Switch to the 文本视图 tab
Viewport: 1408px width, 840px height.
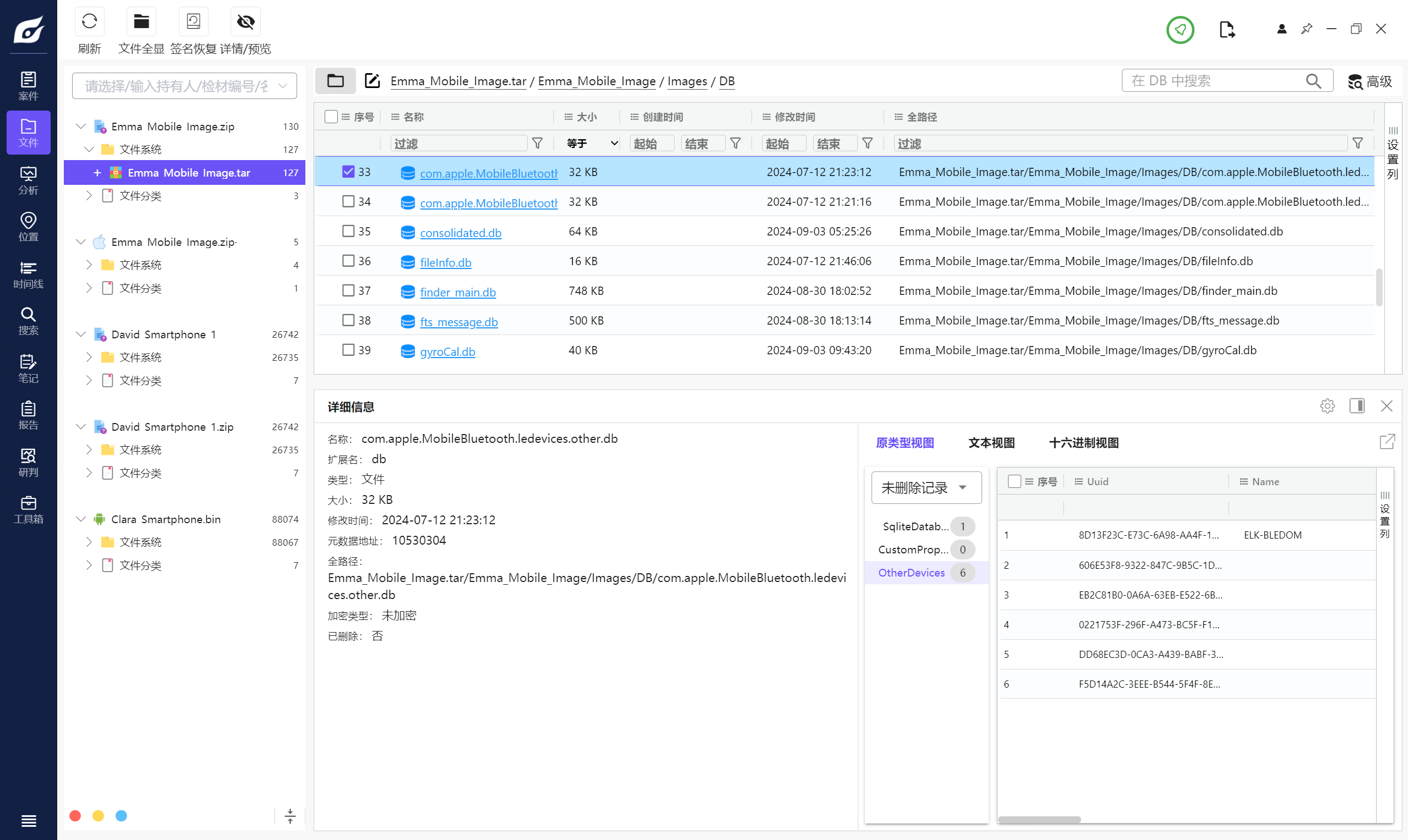click(991, 443)
